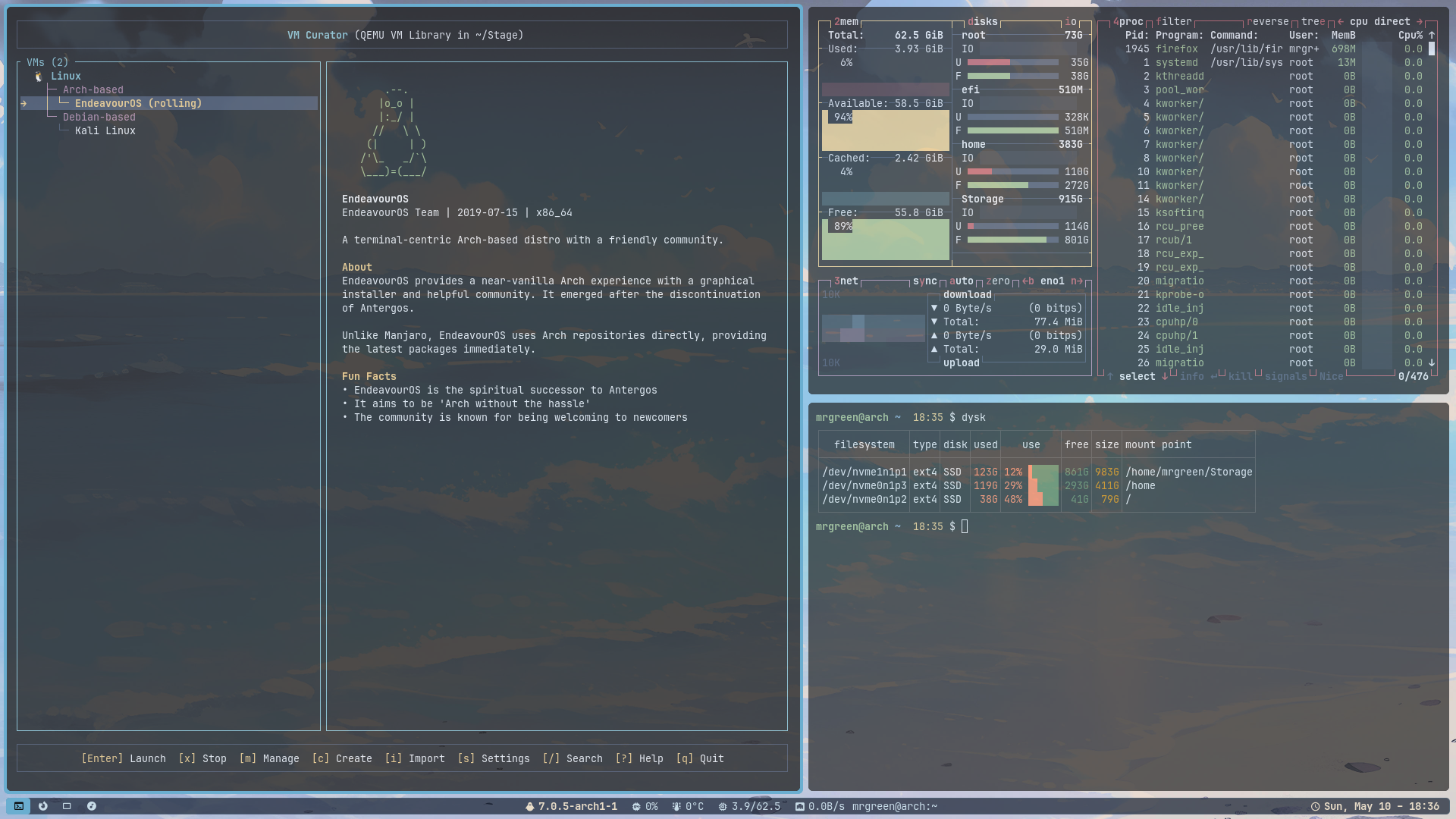Click the square window icon in the bottom bar
Viewport: 1456px width, 819px height.
point(67,806)
